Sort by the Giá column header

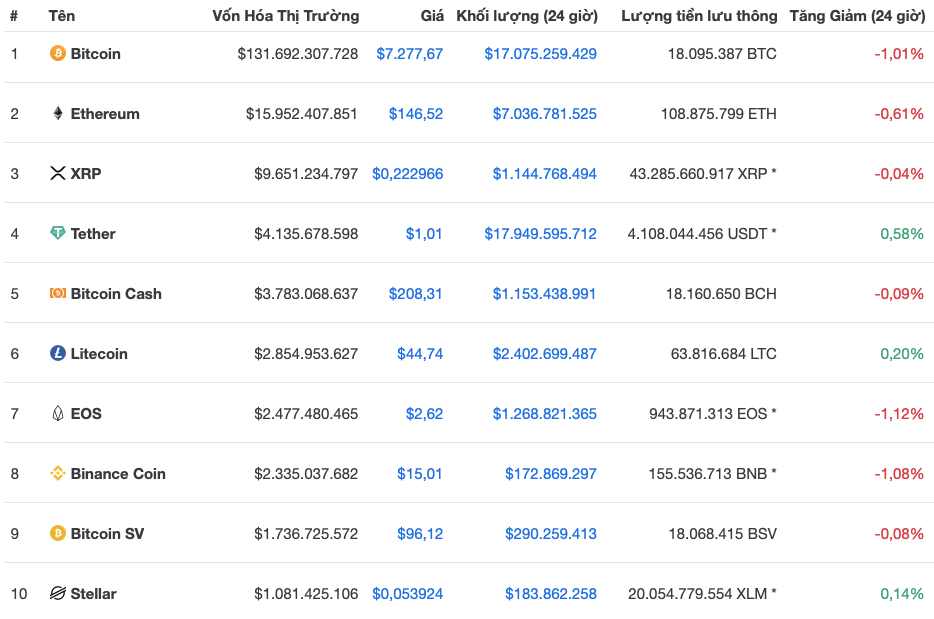point(432,15)
